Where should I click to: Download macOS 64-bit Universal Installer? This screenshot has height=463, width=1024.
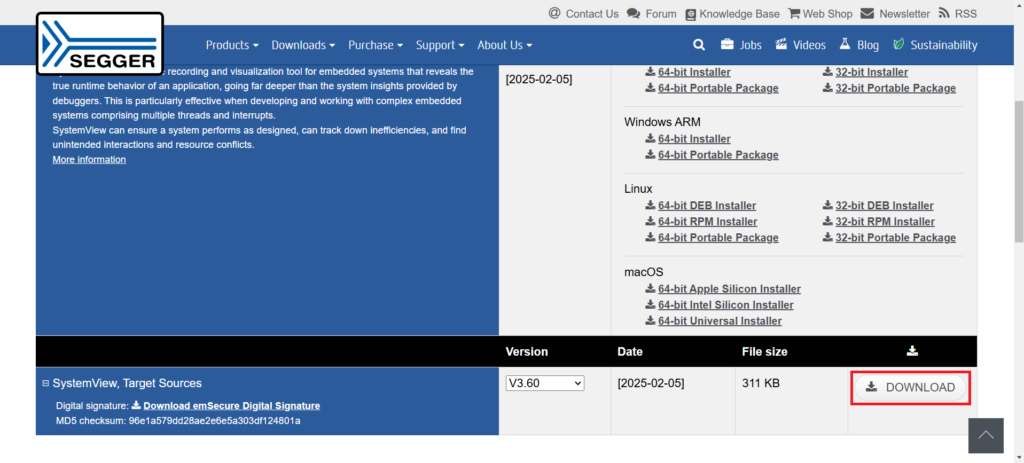[x=720, y=321]
